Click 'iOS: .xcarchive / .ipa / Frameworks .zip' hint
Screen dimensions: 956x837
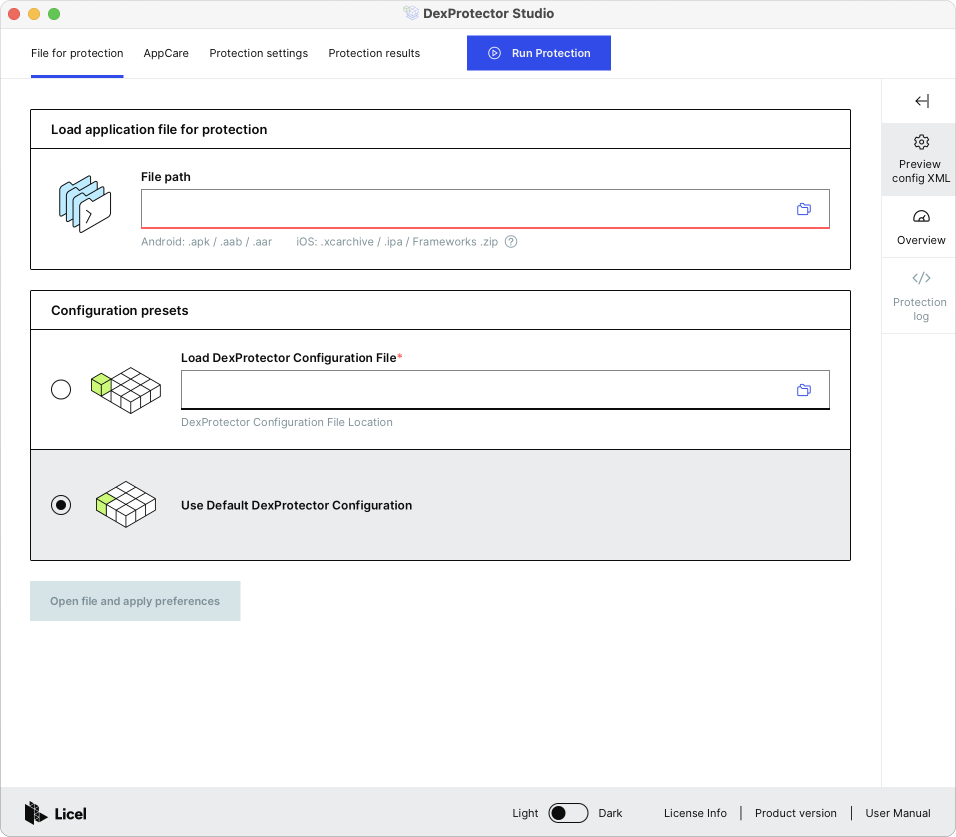(x=397, y=242)
